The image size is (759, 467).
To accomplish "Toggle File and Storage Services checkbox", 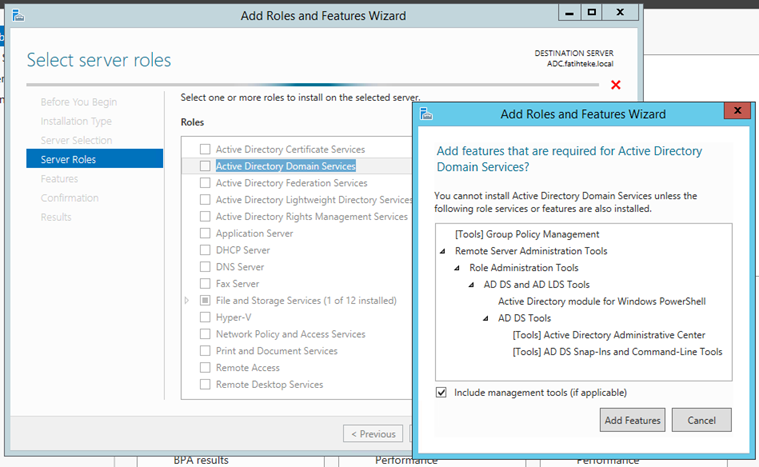I will point(205,301).
